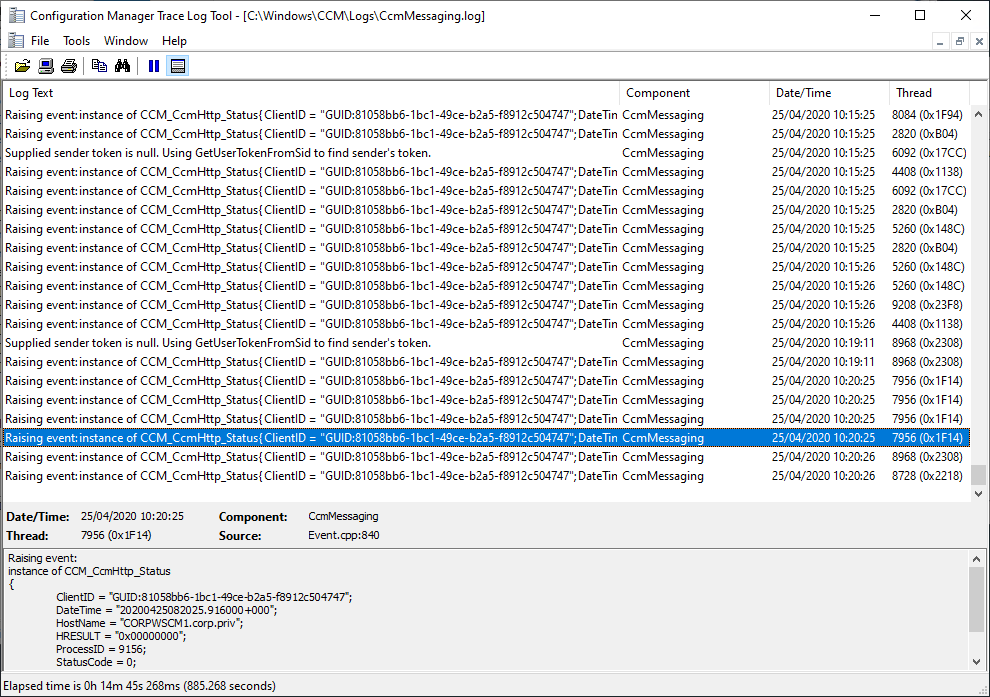Toggle the Show/Hide Details pane button
This screenshot has height=697, width=990.
pyautogui.click(x=178, y=66)
